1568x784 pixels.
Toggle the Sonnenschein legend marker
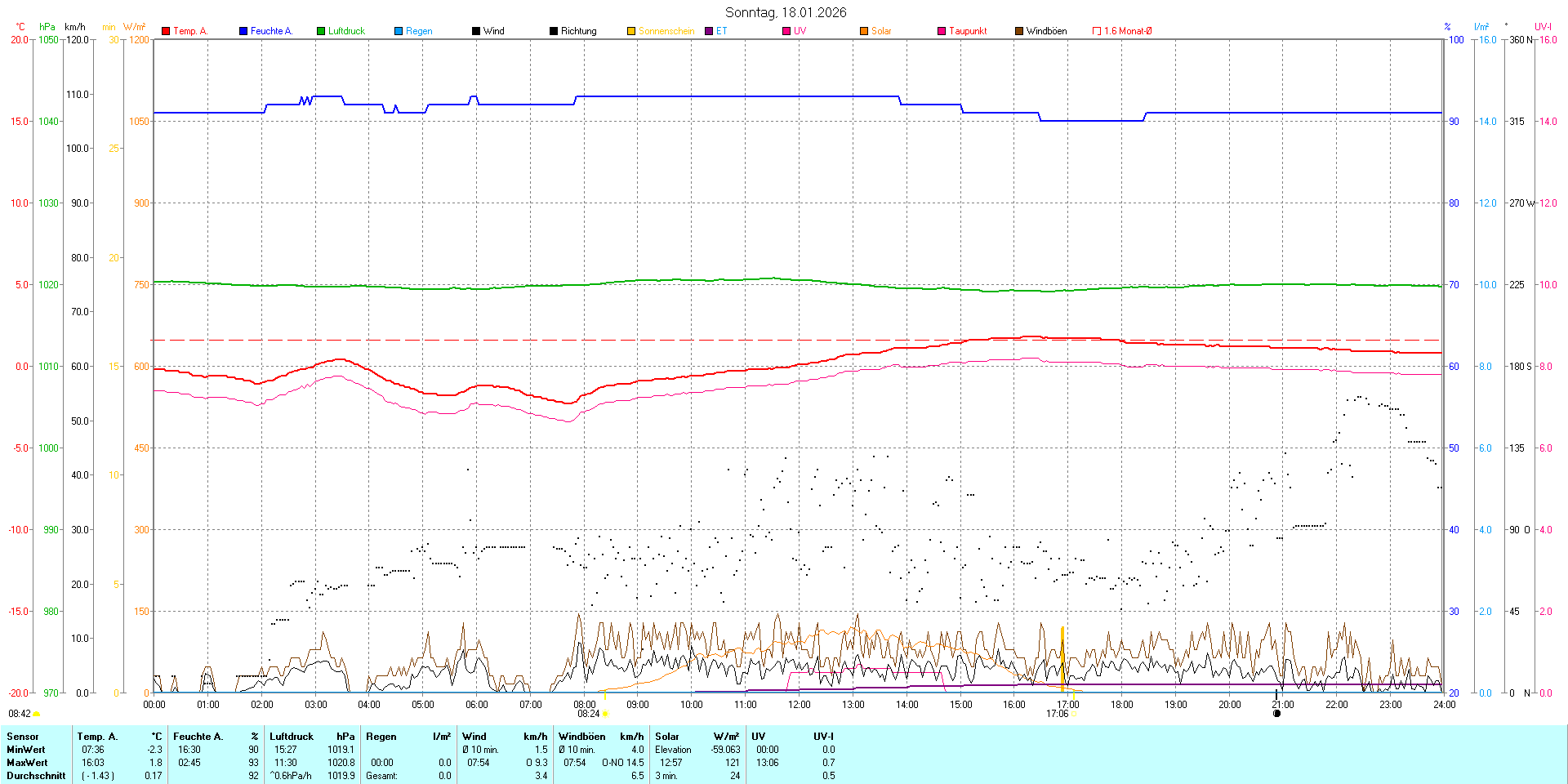pyautogui.click(x=631, y=31)
